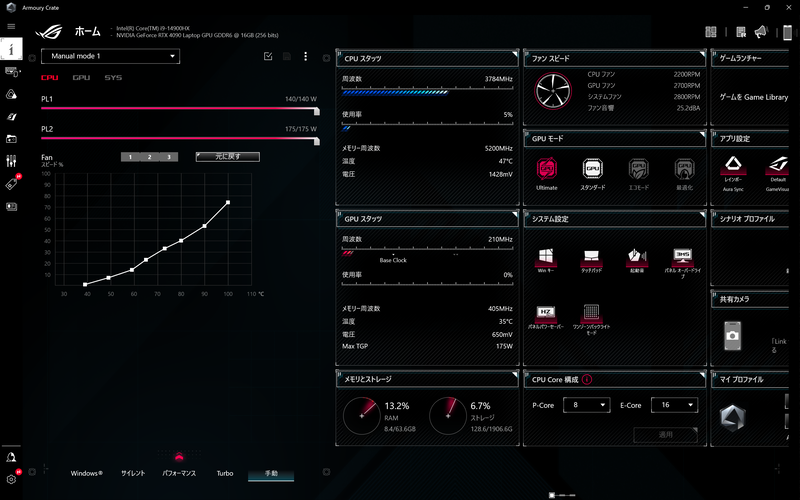Select スタンダード GPU mode

click(x=592, y=169)
